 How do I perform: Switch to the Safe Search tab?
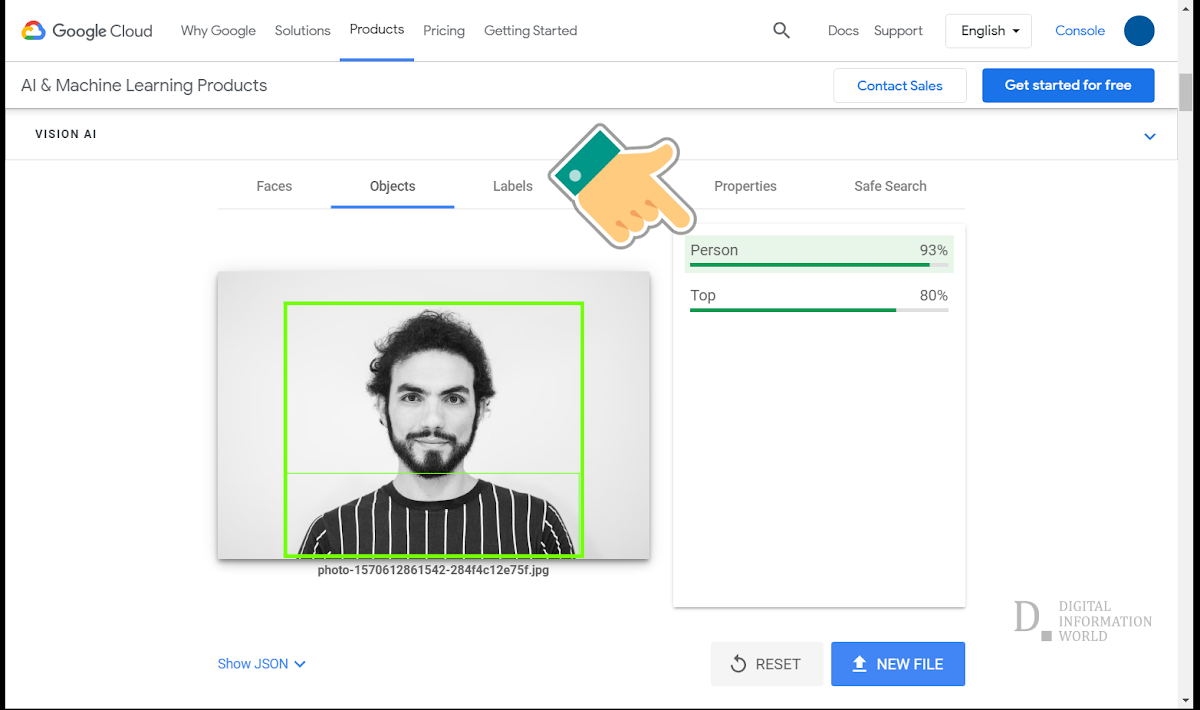(890, 186)
